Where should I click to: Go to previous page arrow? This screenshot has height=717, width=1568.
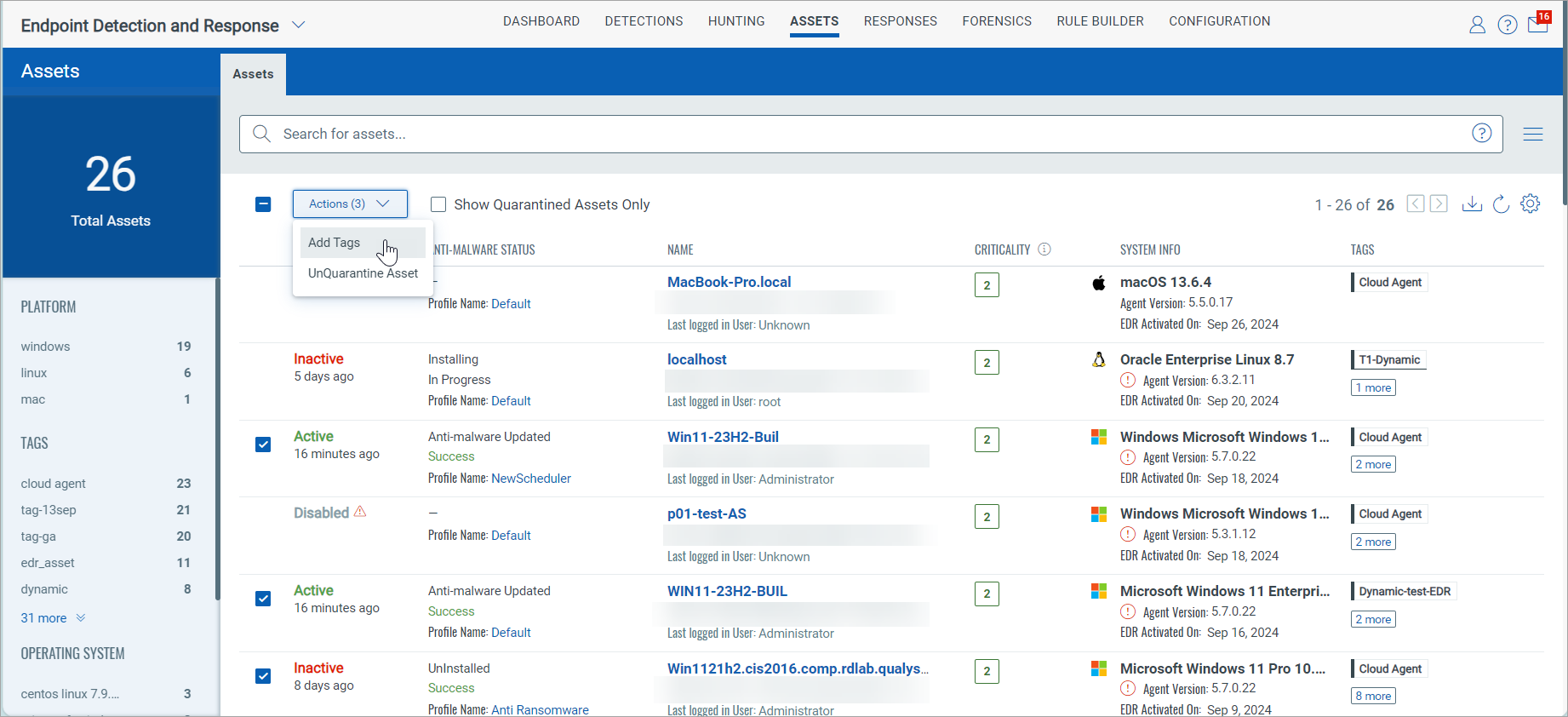coord(1416,204)
